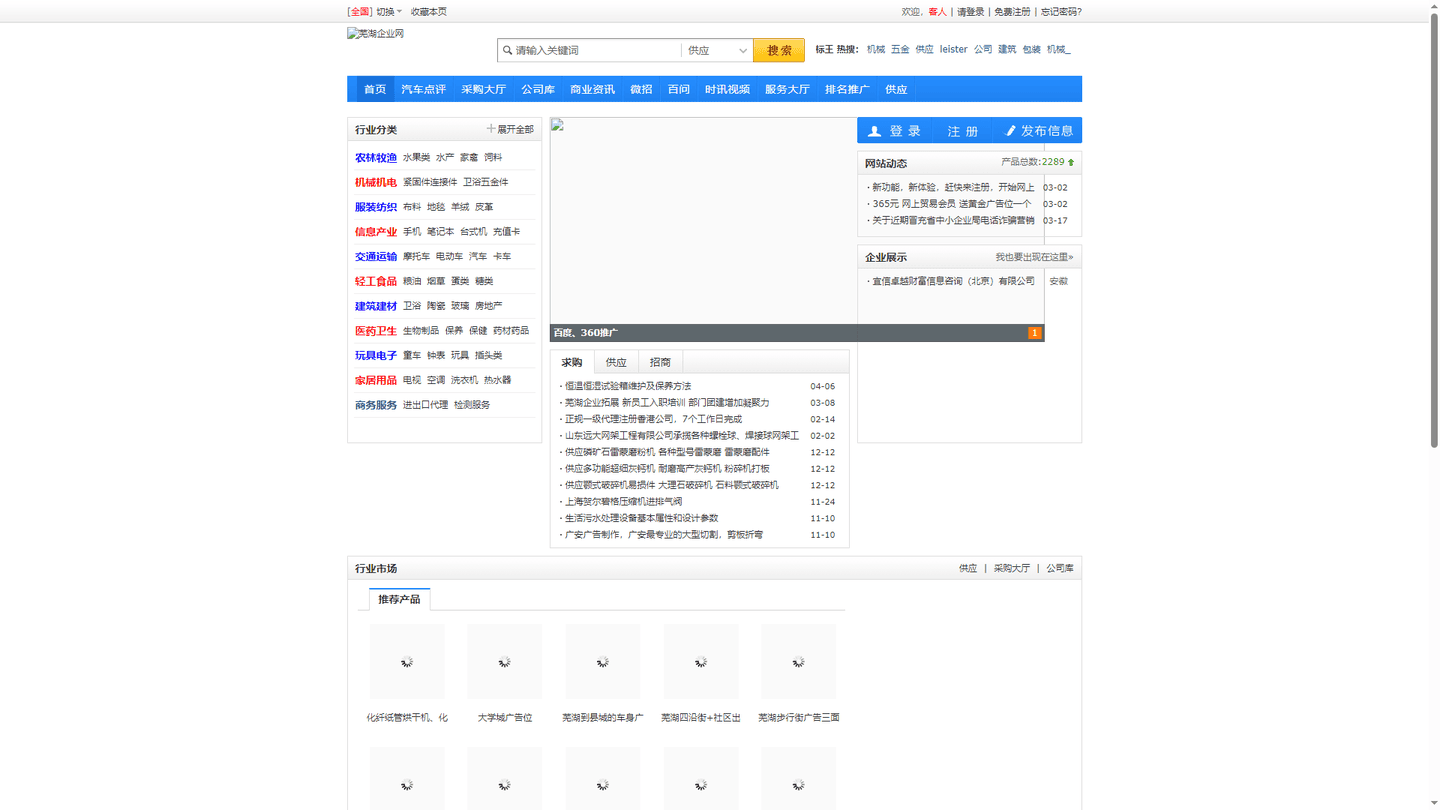Open the 供应 search category dropdown
The height and width of the screenshot is (810, 1440).
[717, 50]
